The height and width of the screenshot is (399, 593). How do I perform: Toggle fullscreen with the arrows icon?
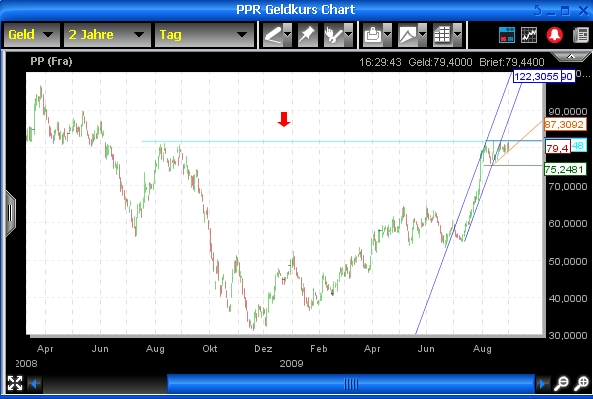point(15,383)
